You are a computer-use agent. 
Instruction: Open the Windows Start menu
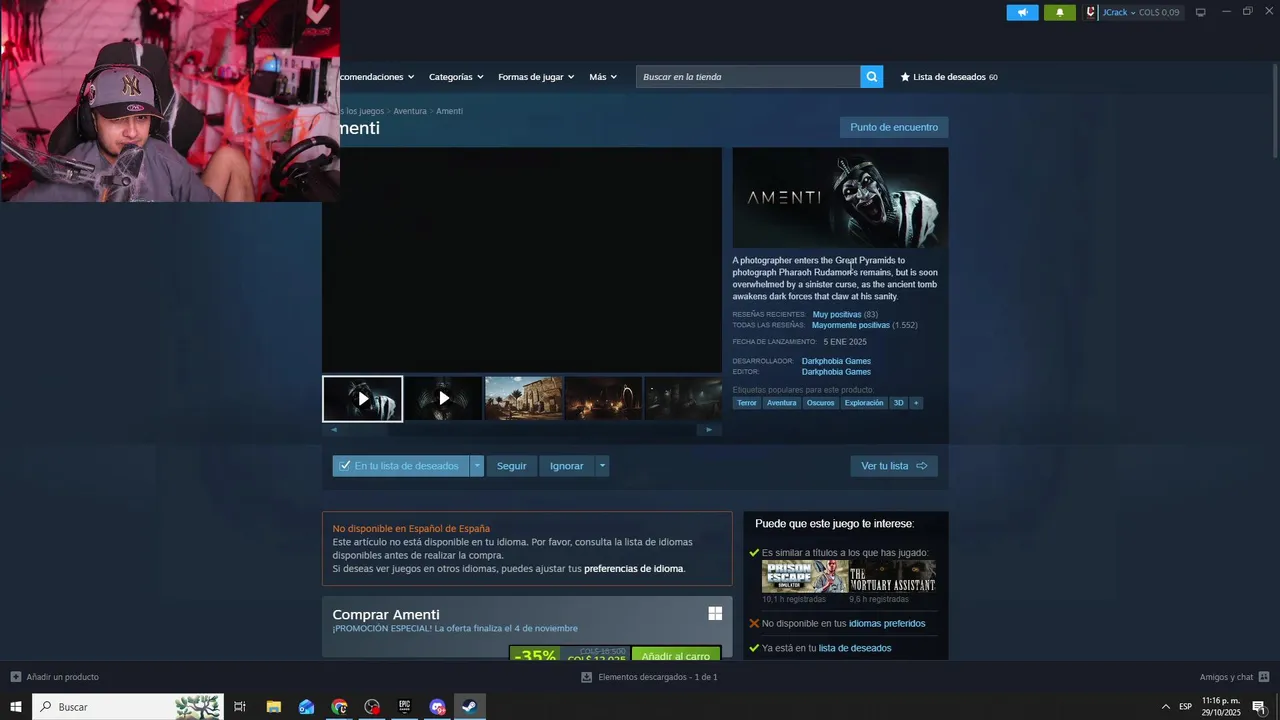coord(16,707)
